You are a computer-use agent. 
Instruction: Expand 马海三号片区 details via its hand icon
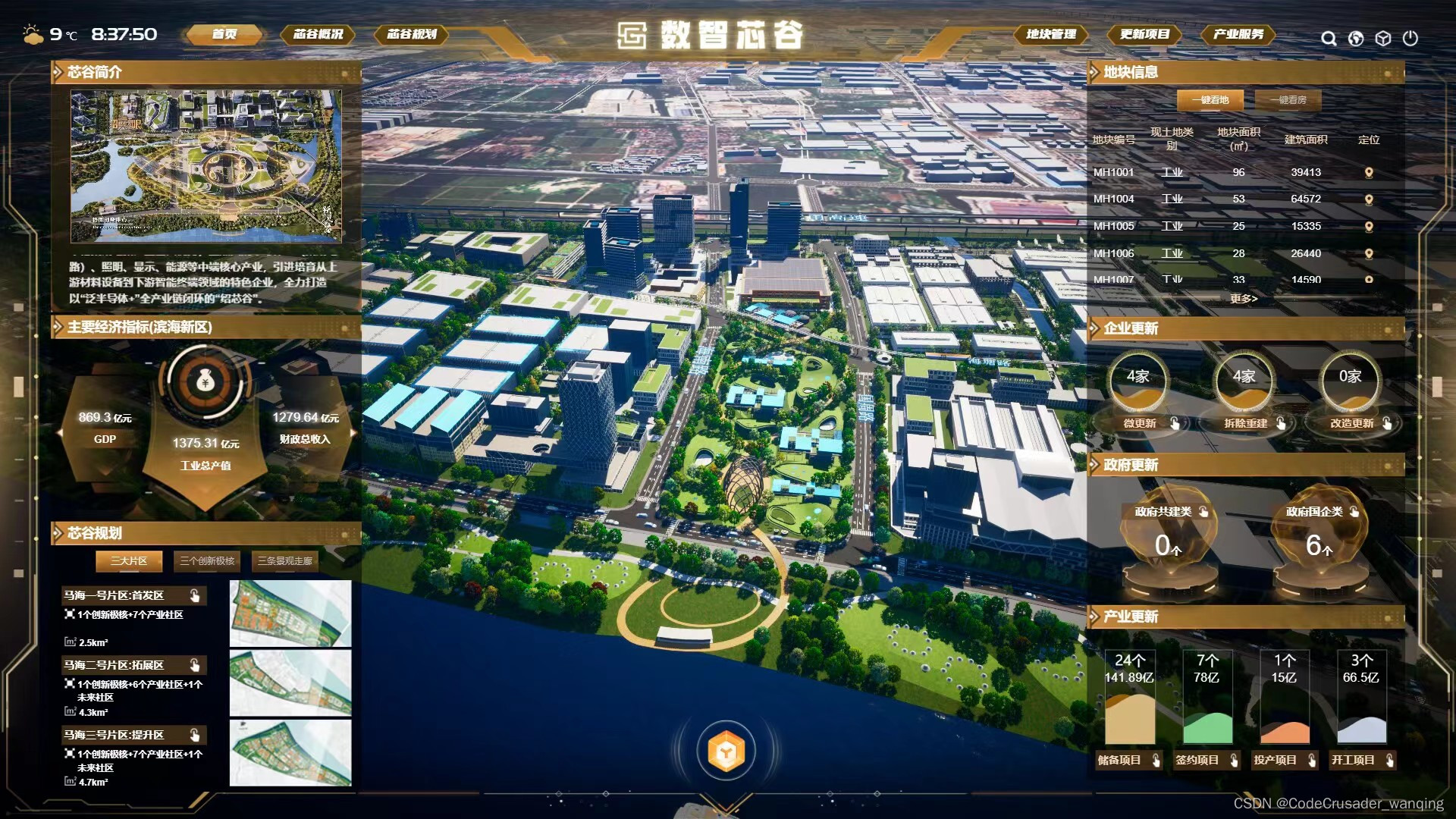196,735
